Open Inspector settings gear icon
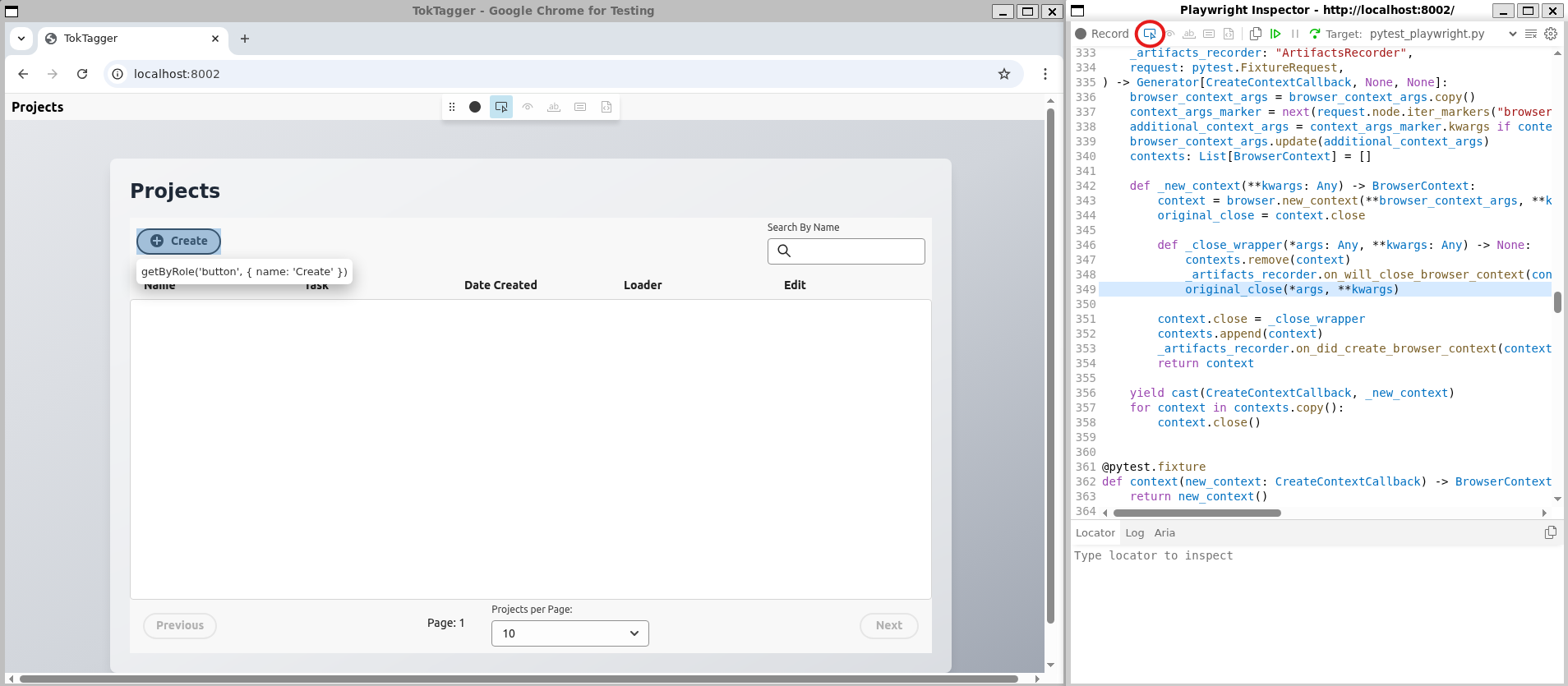 coord(1551,34)
